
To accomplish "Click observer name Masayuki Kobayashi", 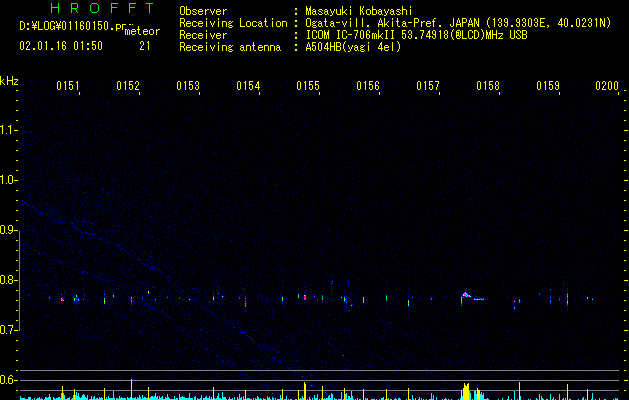I will 359,11.
